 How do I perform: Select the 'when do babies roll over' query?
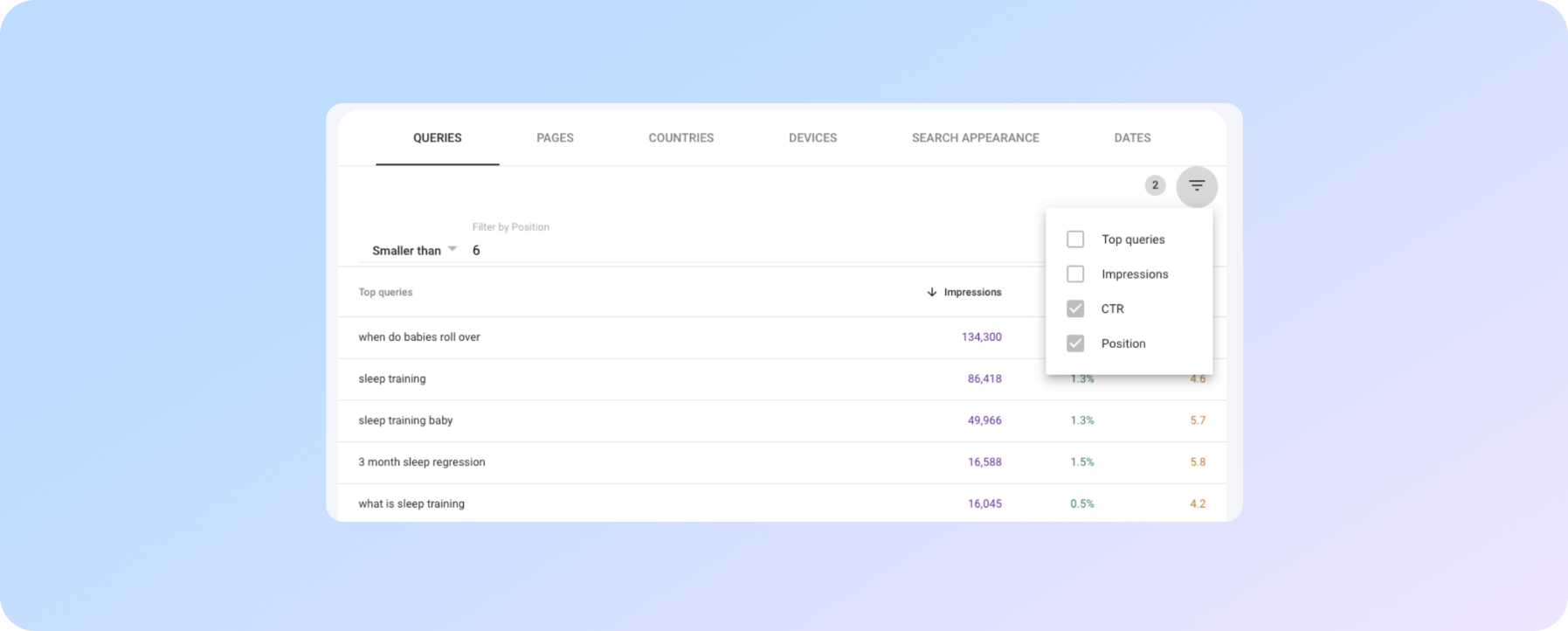click(x=419, y=337)
